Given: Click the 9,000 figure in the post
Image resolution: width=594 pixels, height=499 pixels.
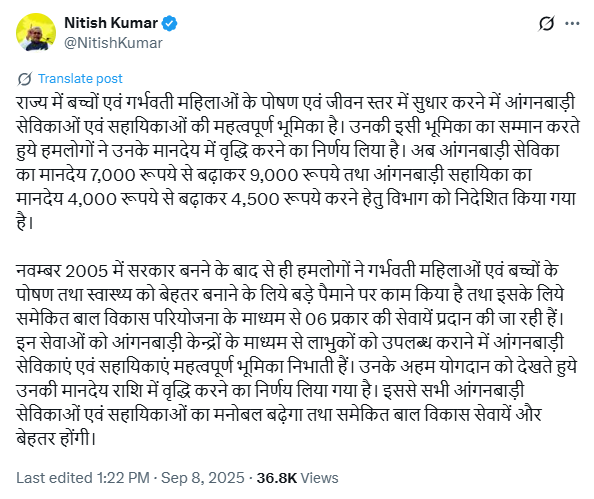Looking at the screenshot, I should click(274, 175).
